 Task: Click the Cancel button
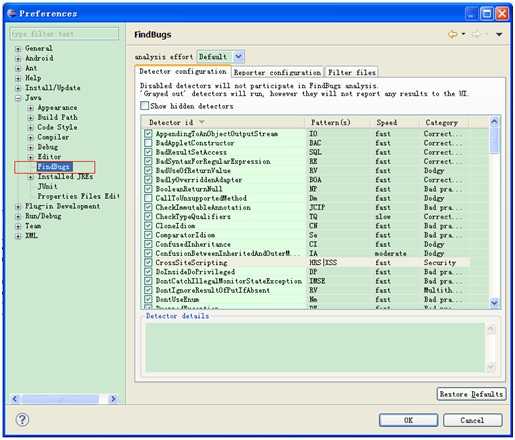coord(472,420)
